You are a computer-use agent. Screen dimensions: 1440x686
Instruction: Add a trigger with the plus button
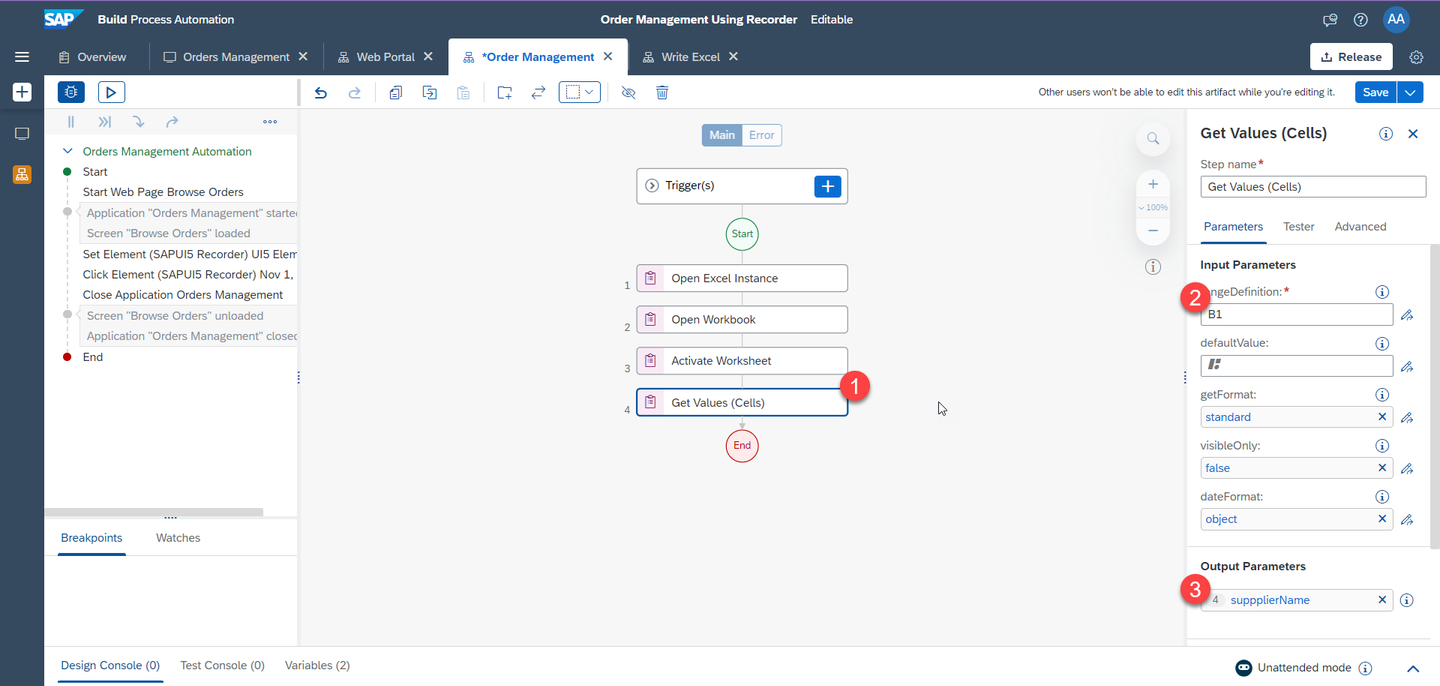[828, 186]
